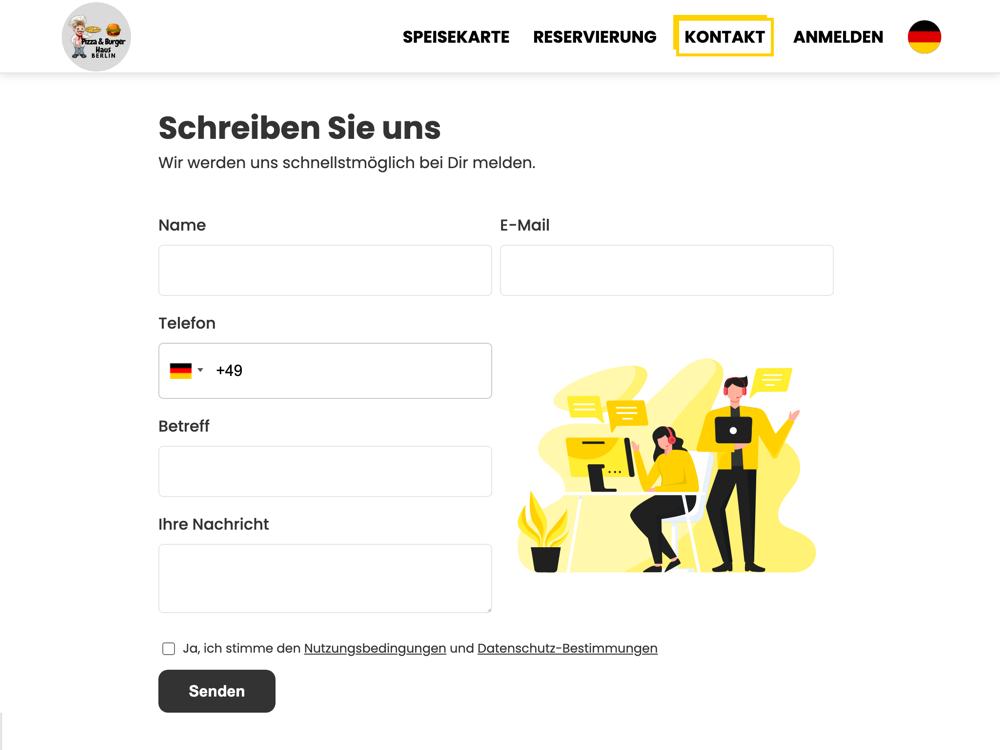The width and height of the screenshot is (1000, 750).
Task: Focus the E-Mail input field
Action: click(666, 270)
